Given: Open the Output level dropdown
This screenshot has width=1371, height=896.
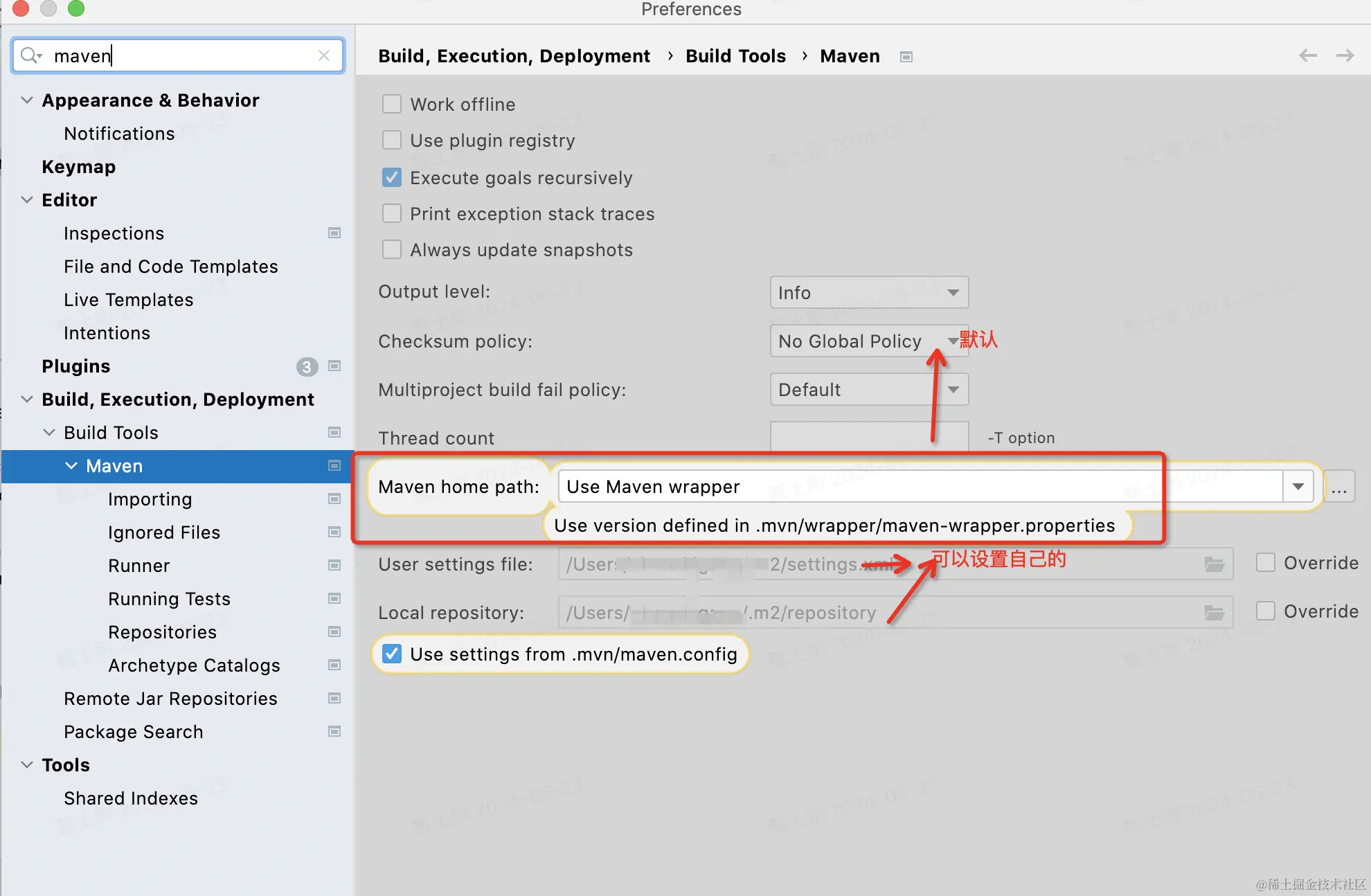Looking at the screenshot, I should click(869, 293).
